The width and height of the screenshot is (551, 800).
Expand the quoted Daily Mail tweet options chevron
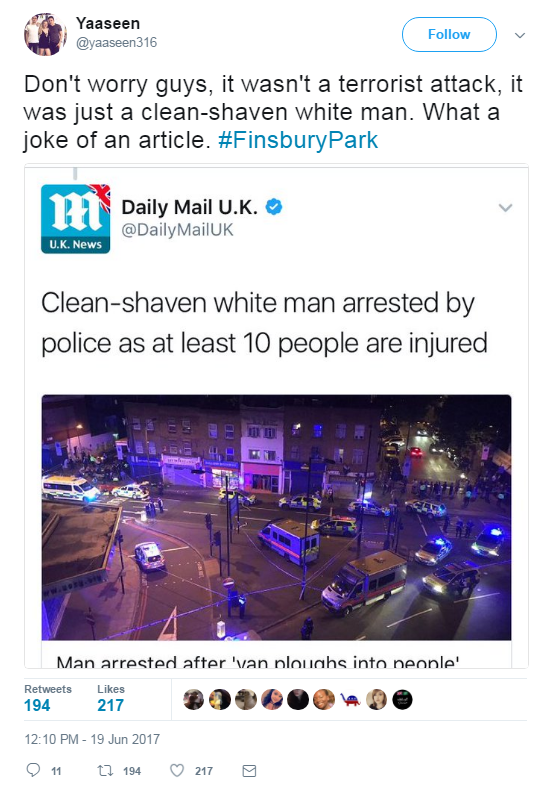pos(505,208)
